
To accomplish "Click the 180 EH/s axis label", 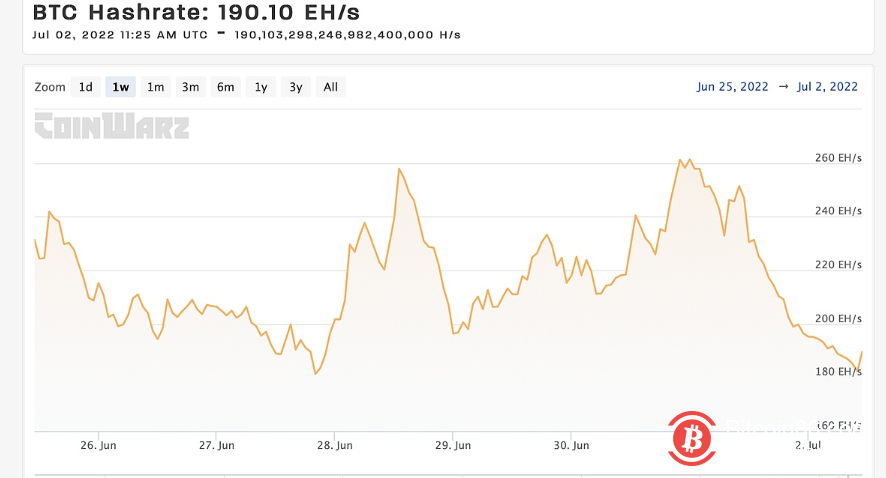I will pyautogui.click(x=836, y=372).
